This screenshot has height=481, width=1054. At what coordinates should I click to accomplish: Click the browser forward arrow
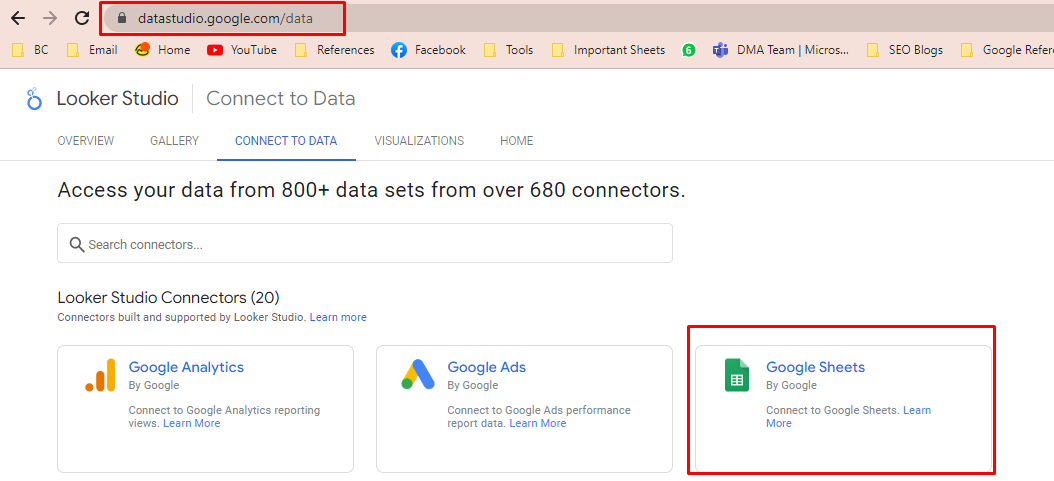[50, 18]
